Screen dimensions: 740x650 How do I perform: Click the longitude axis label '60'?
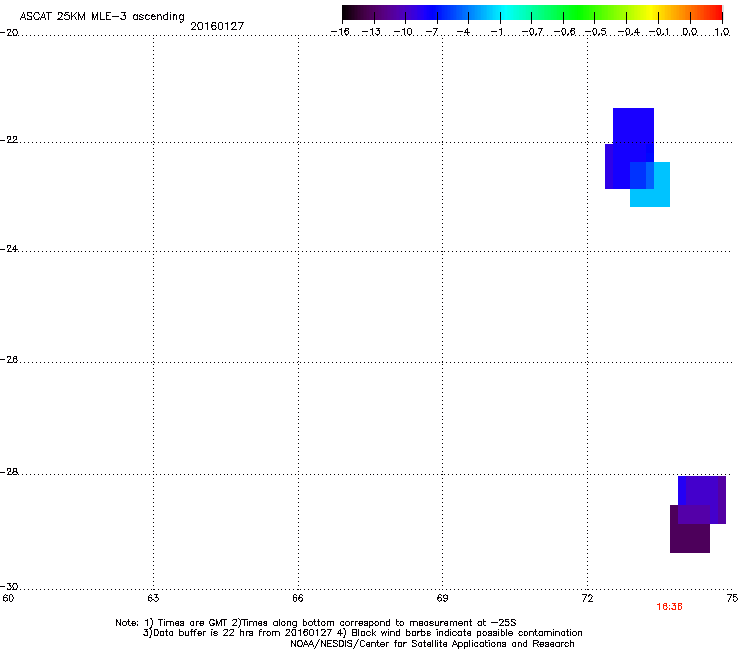[8, 598]
